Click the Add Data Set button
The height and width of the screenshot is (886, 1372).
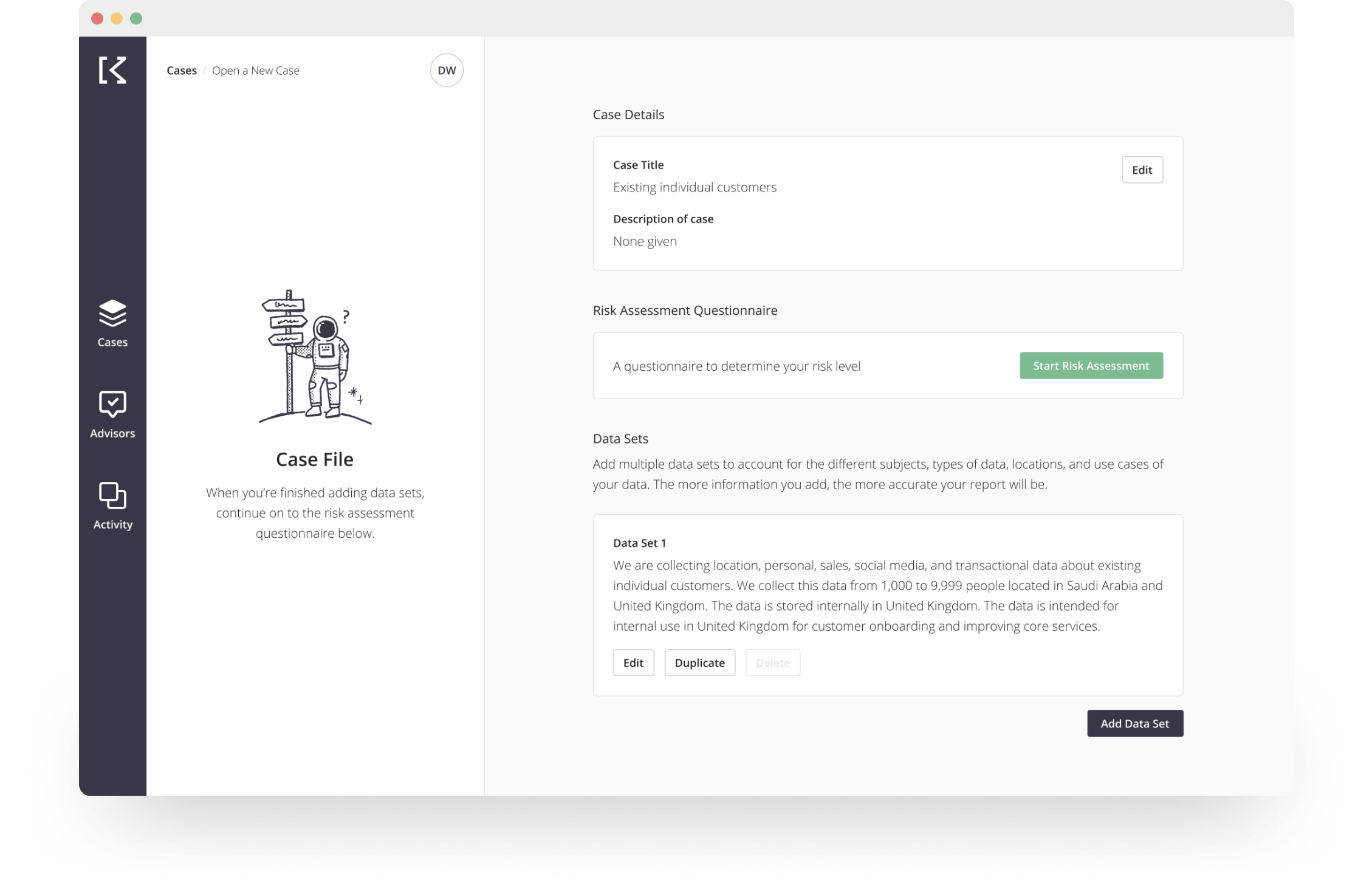[1134, 723]
